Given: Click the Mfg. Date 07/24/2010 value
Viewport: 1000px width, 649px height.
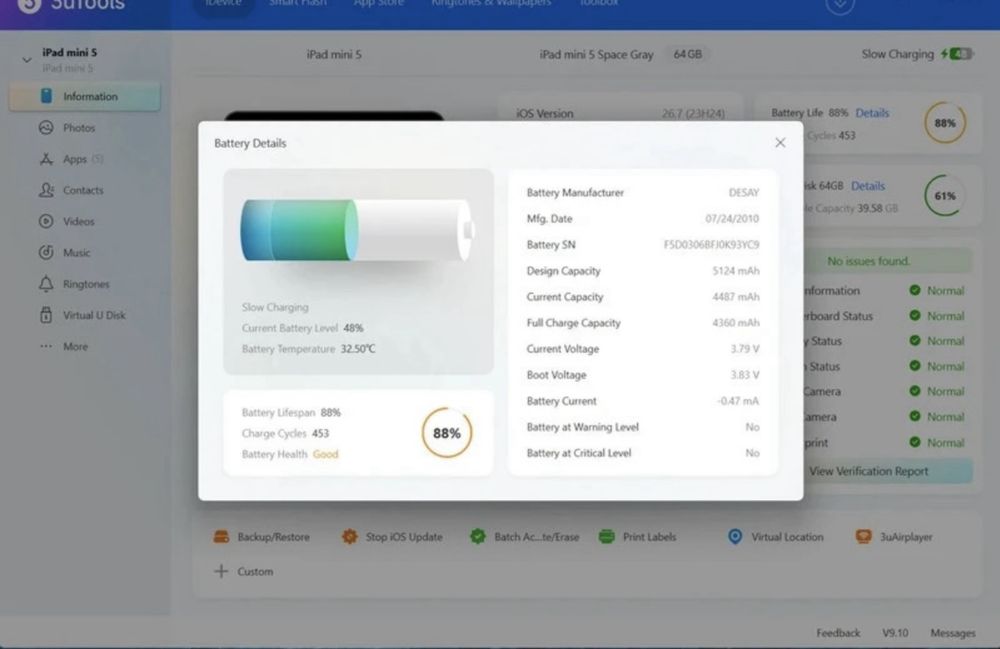Looking at the screenshot, I should (732, 219).
